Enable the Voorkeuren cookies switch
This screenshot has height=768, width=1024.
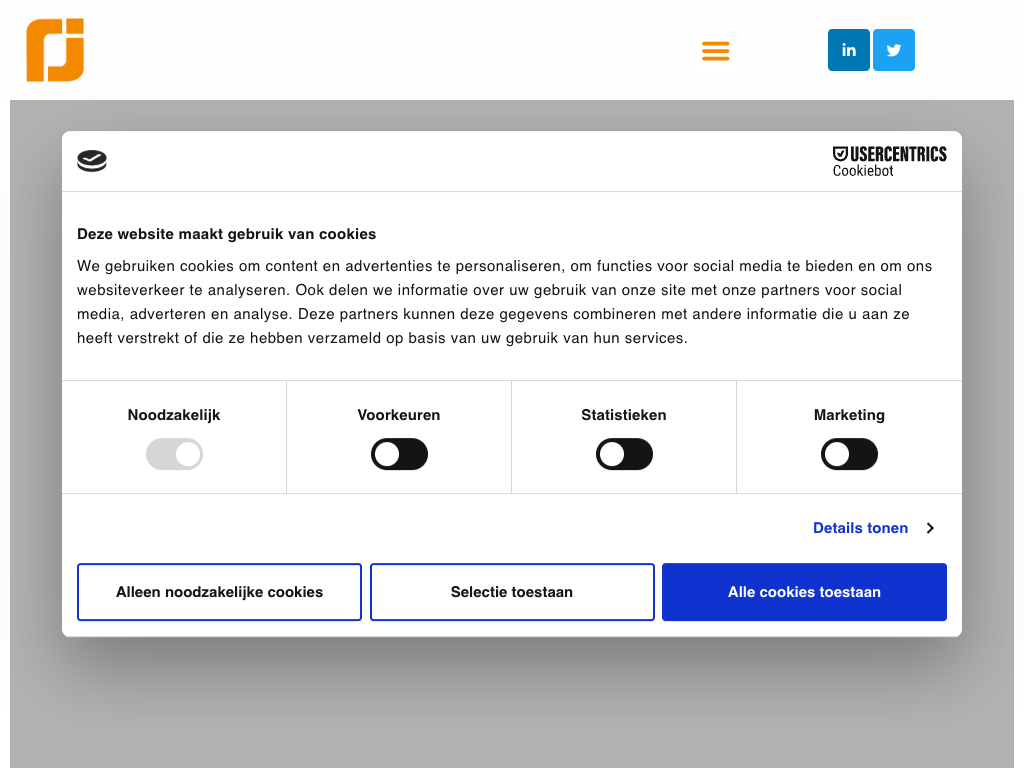point(399,455)
